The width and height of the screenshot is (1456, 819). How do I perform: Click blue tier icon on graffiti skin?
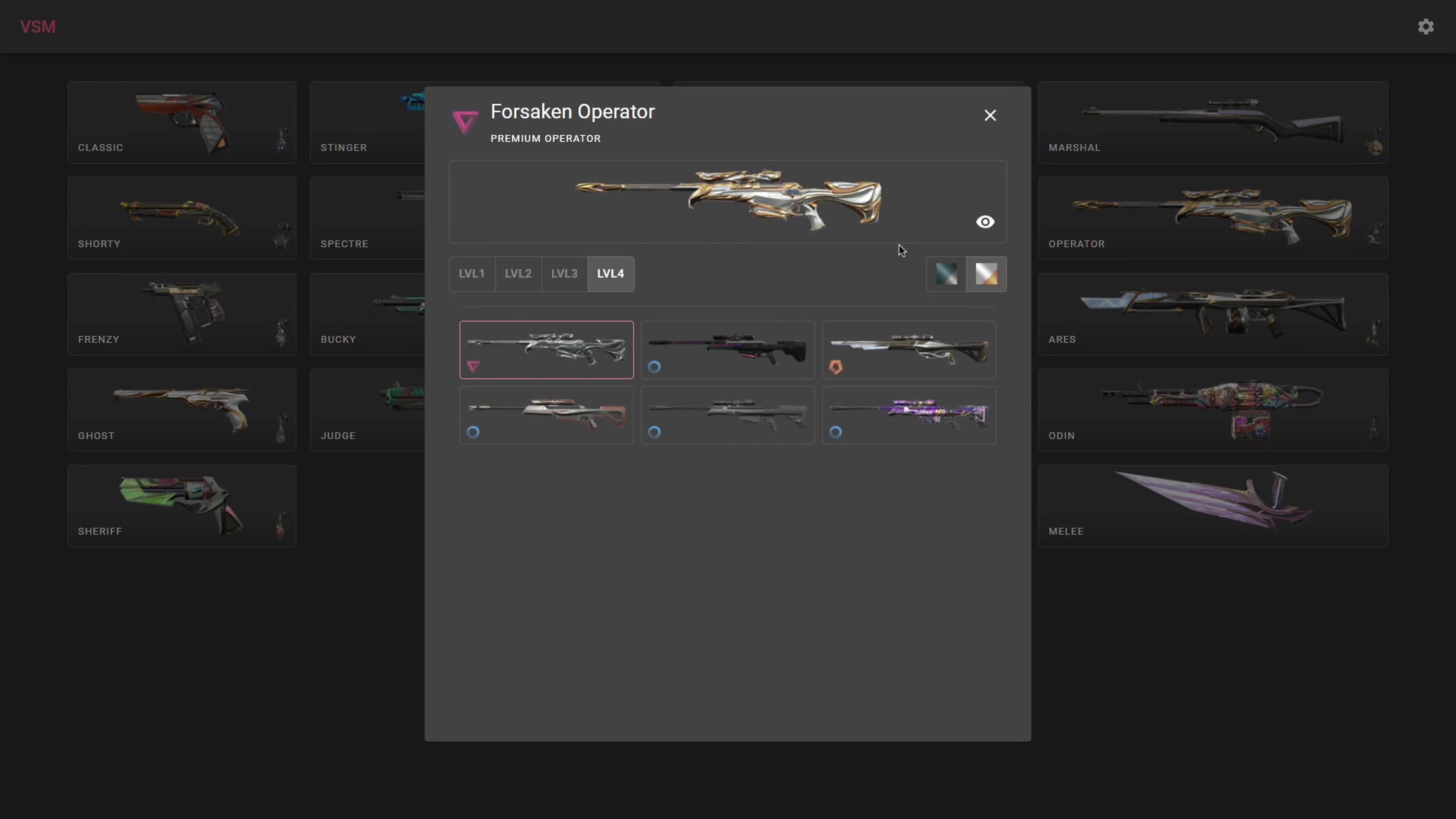click(x=835, y=432)
